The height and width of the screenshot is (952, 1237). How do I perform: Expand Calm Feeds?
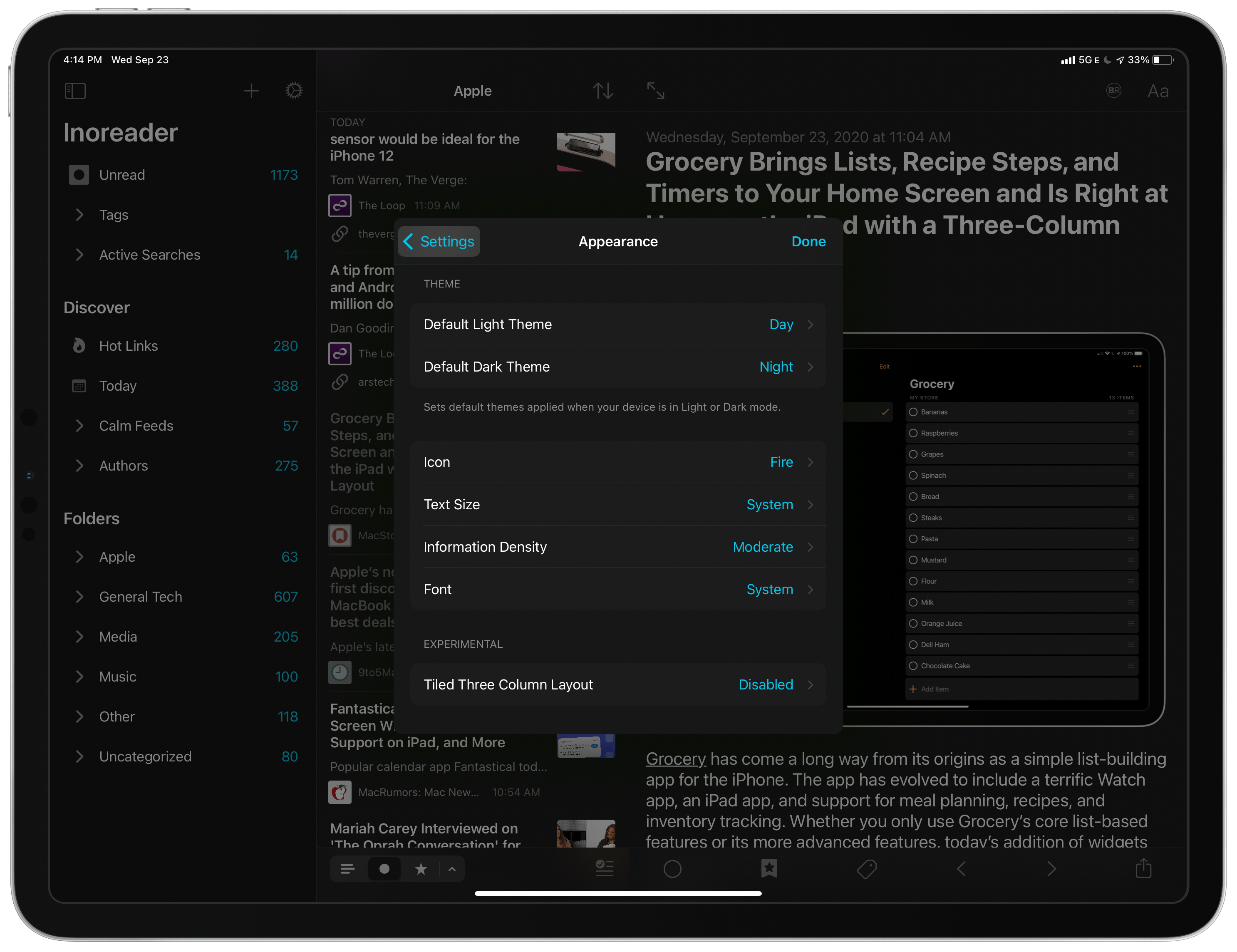click(x=79, y=425)
